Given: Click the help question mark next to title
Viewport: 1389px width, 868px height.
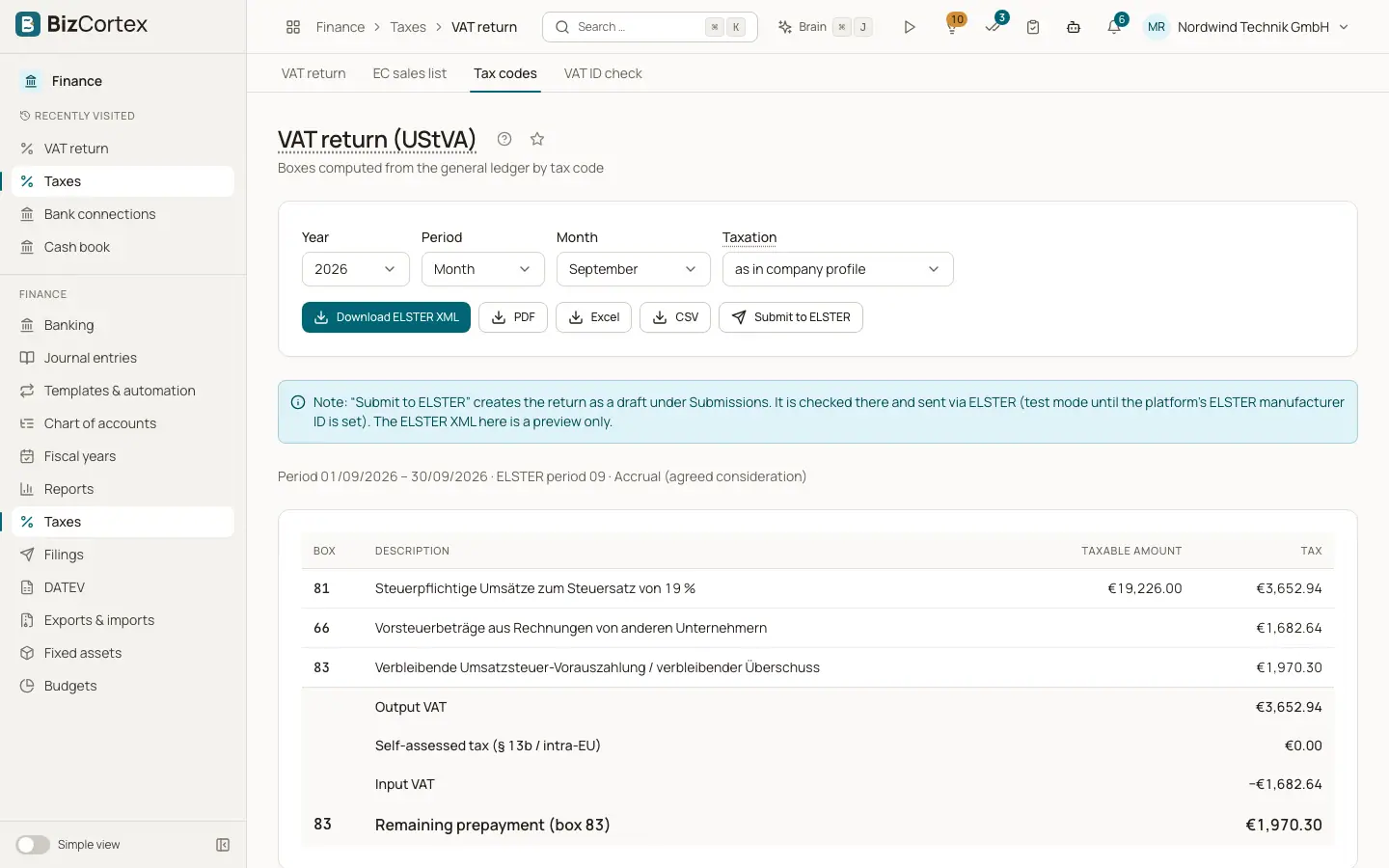Looking at the screenshot, I should 504,139.
